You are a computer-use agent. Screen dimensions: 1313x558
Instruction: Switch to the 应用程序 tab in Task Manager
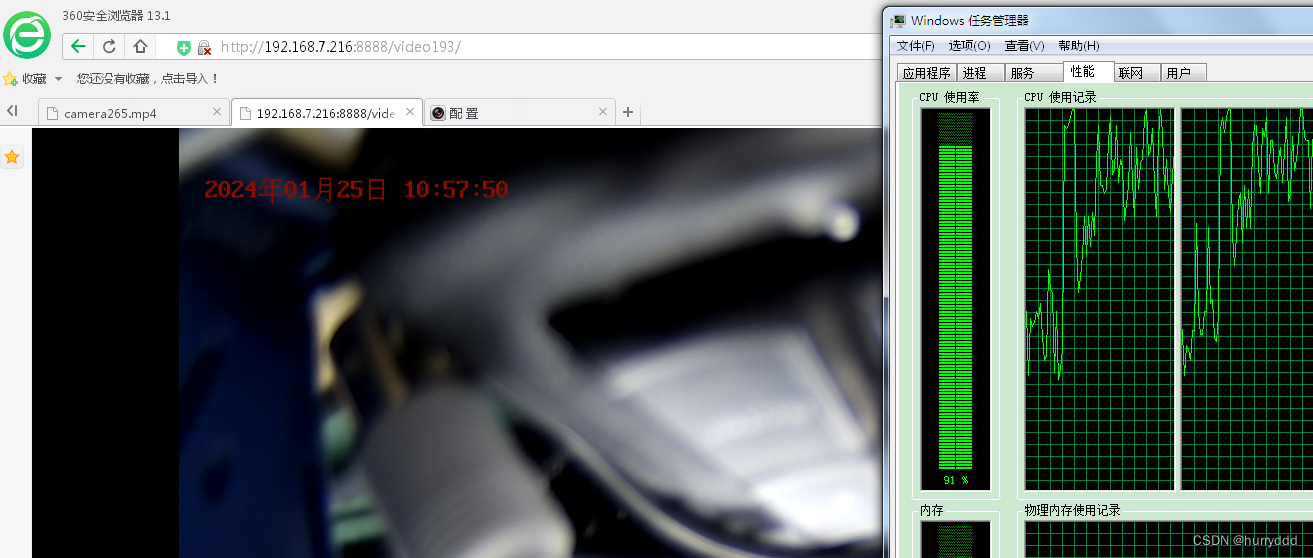click(x=927, y=73)
